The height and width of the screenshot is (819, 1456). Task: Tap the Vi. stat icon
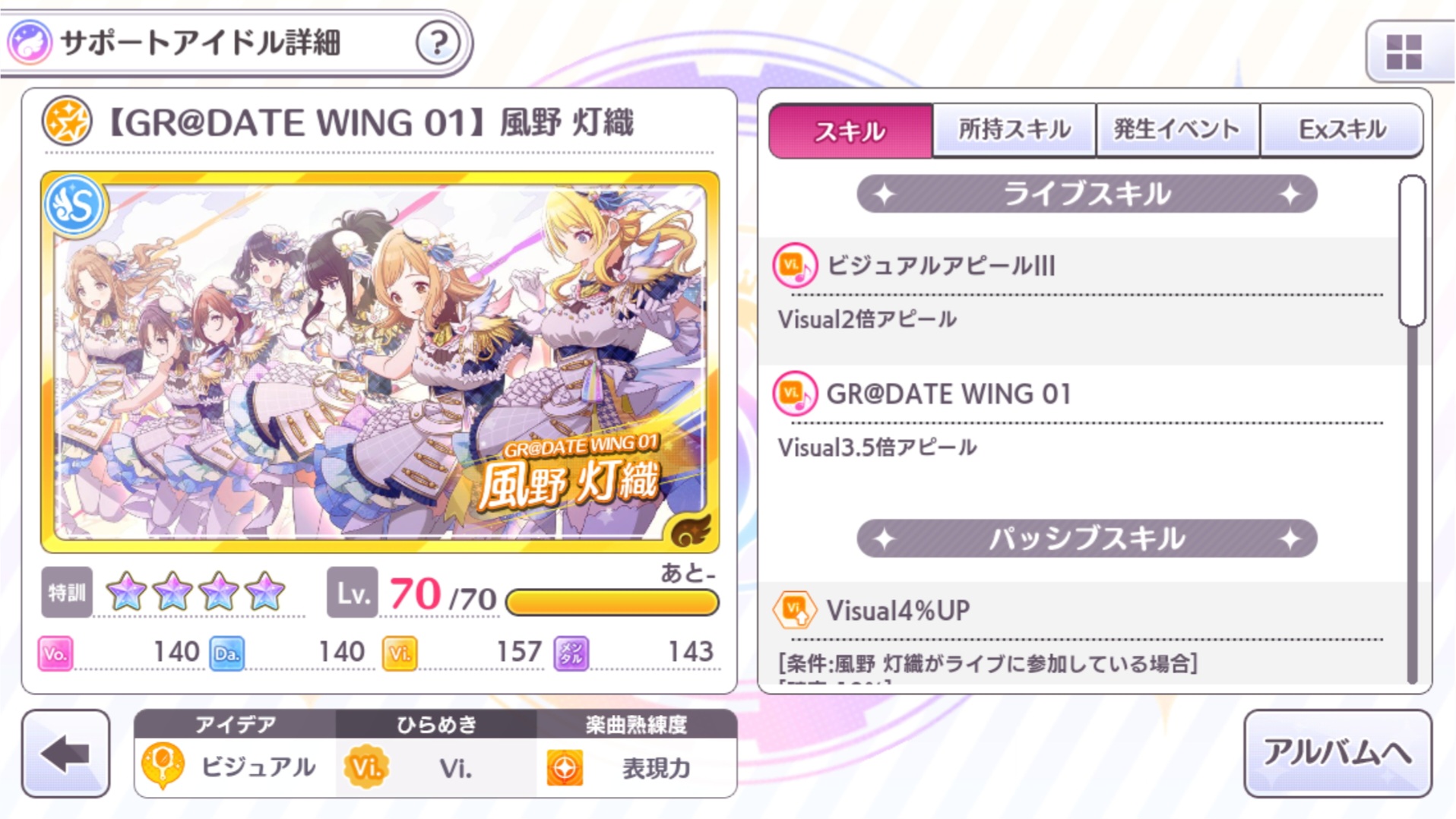tap(400, 653)
